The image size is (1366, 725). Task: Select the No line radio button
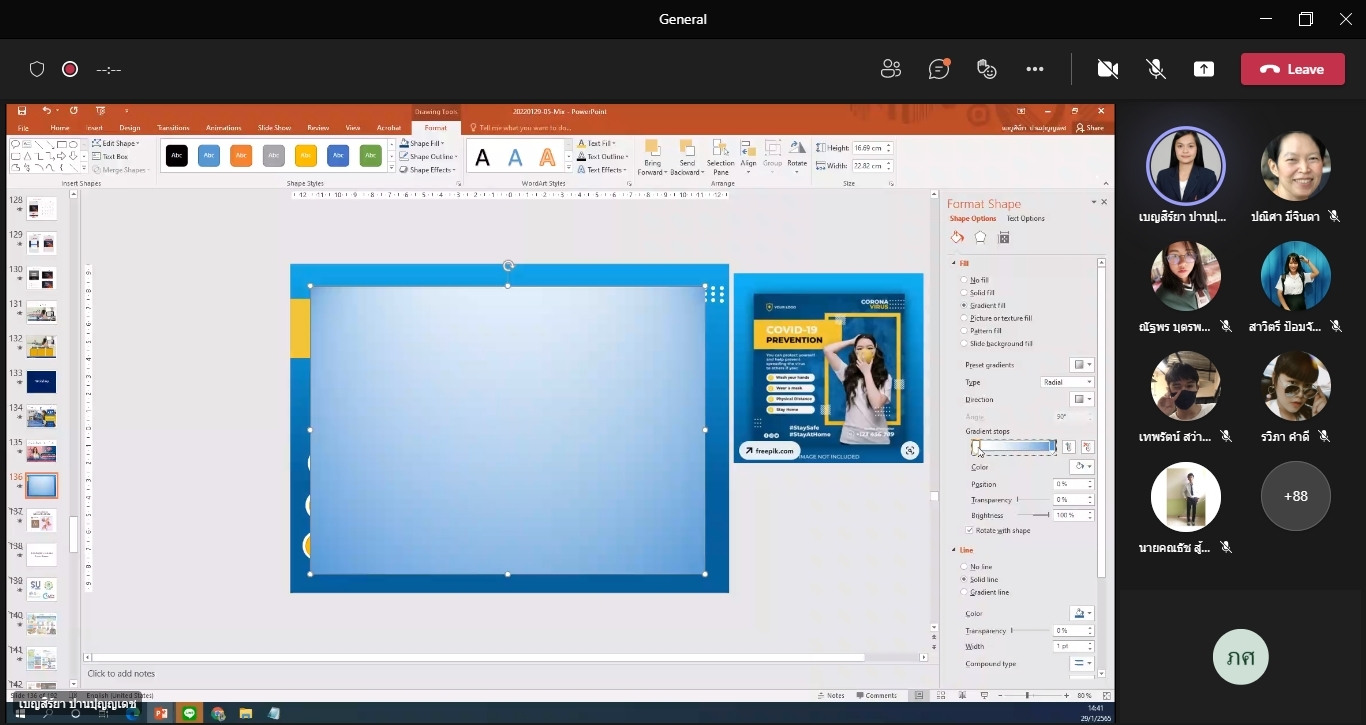(964, 567)
